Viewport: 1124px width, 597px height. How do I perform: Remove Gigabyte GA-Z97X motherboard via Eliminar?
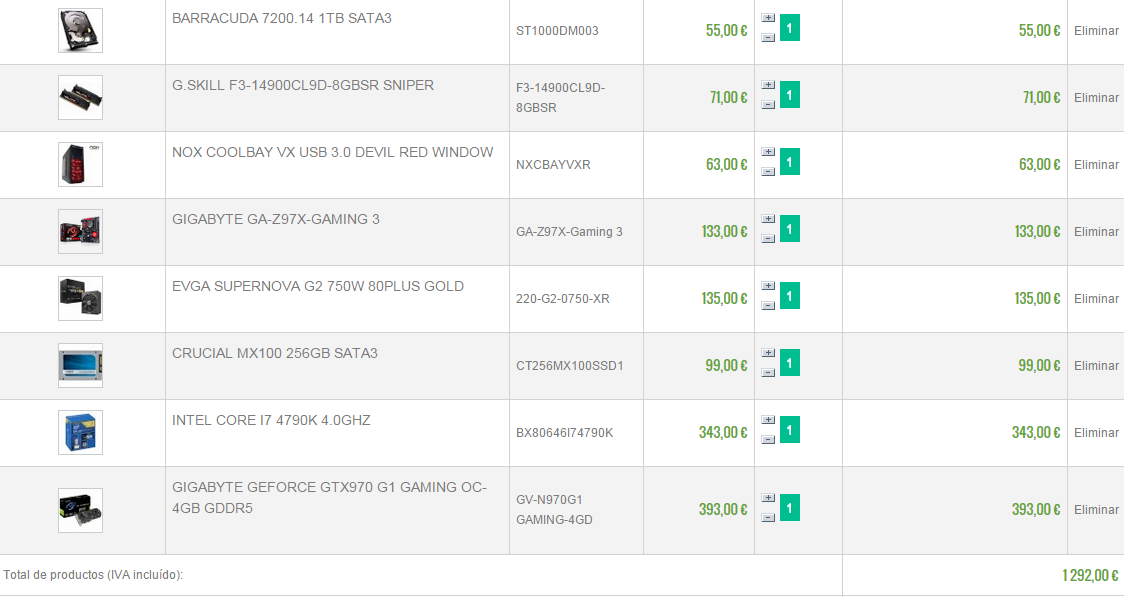coord(1096,231)
